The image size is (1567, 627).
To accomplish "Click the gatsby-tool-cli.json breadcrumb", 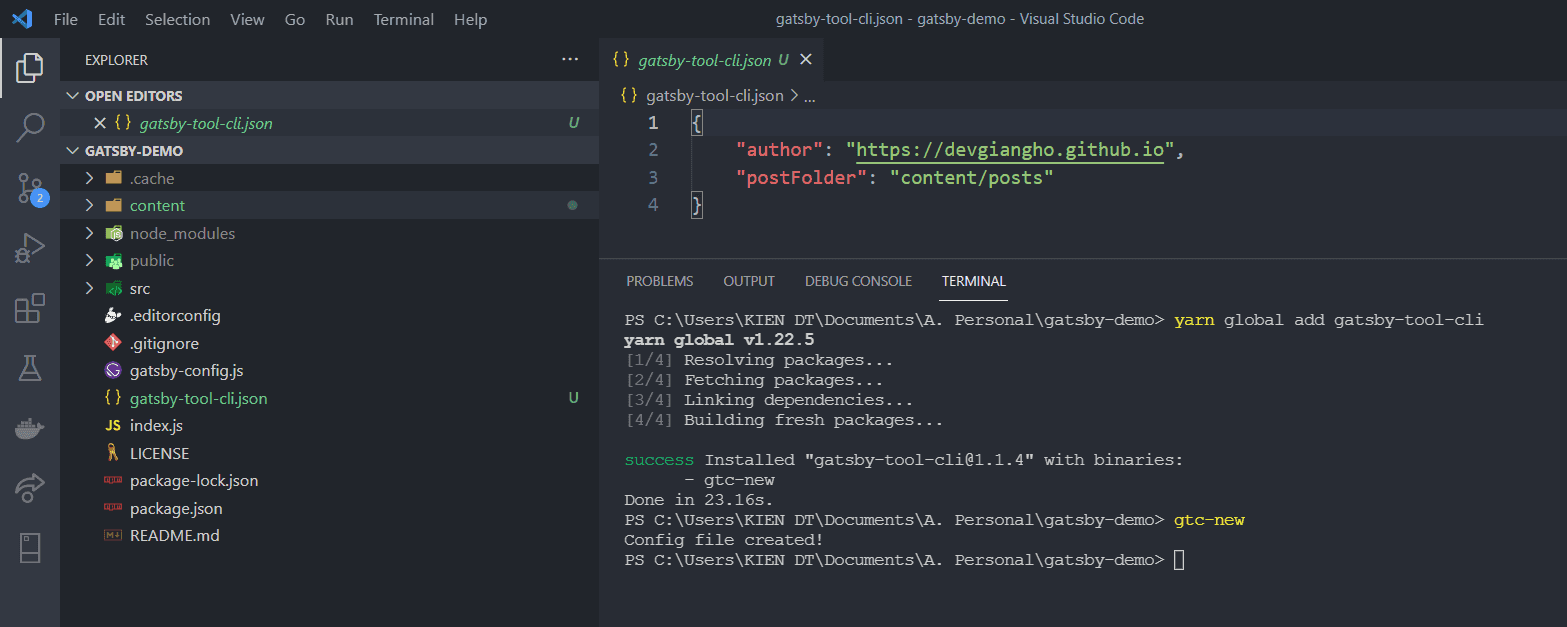I will (714, 96).
